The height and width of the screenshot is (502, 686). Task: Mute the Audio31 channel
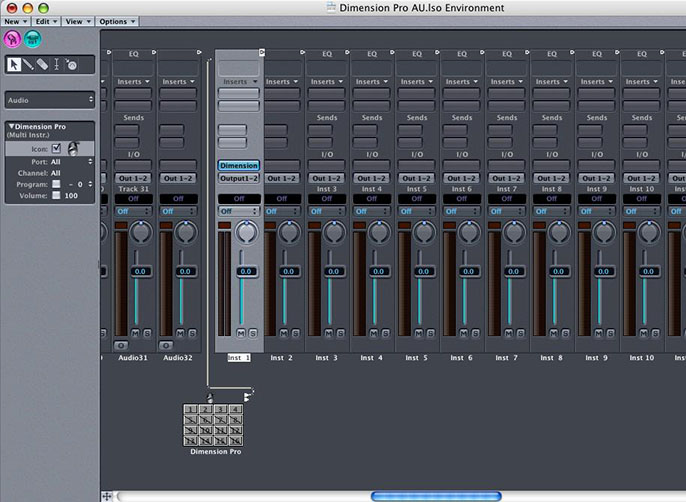pos(135,333)
